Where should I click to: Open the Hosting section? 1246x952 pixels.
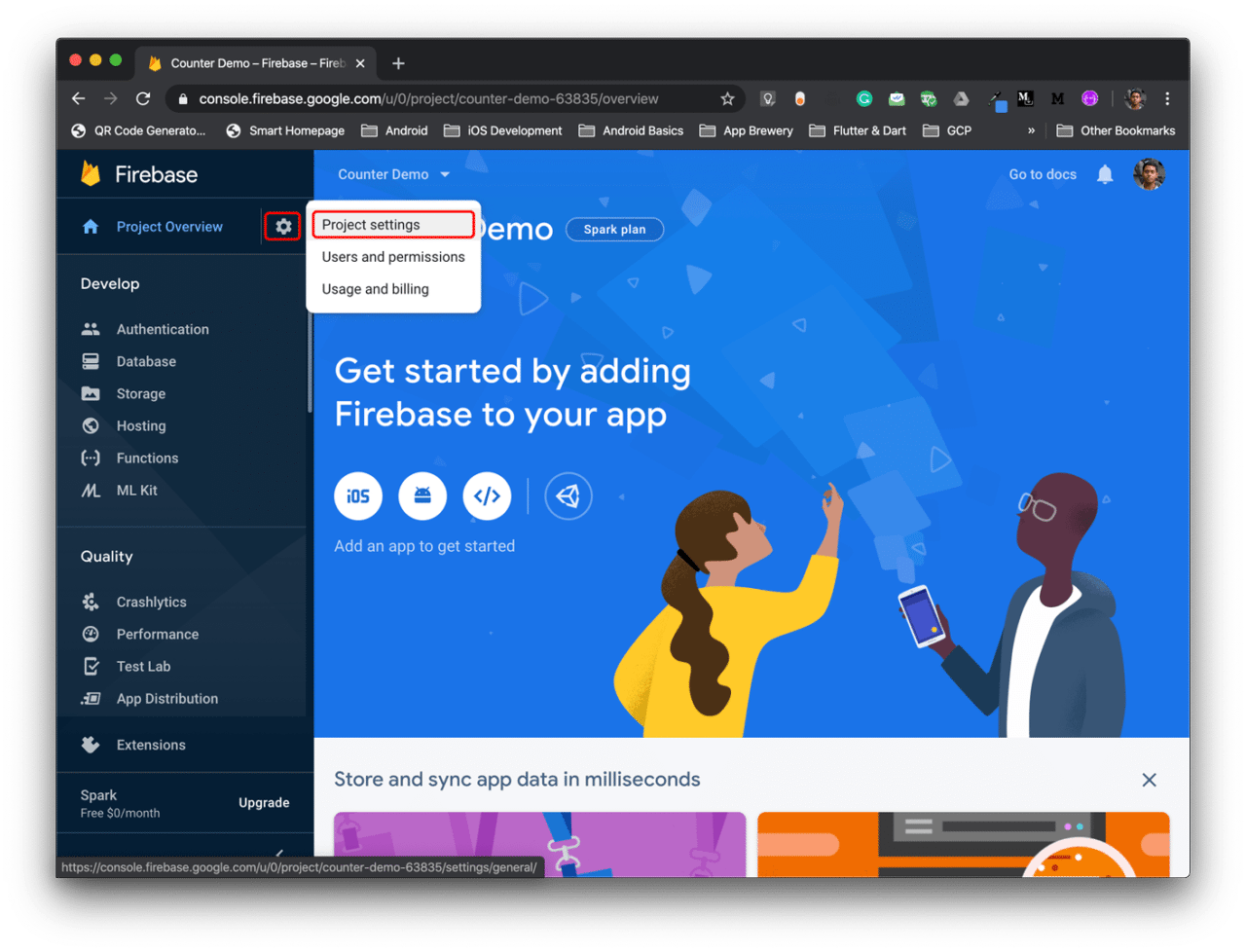click(x=141, y=425)
